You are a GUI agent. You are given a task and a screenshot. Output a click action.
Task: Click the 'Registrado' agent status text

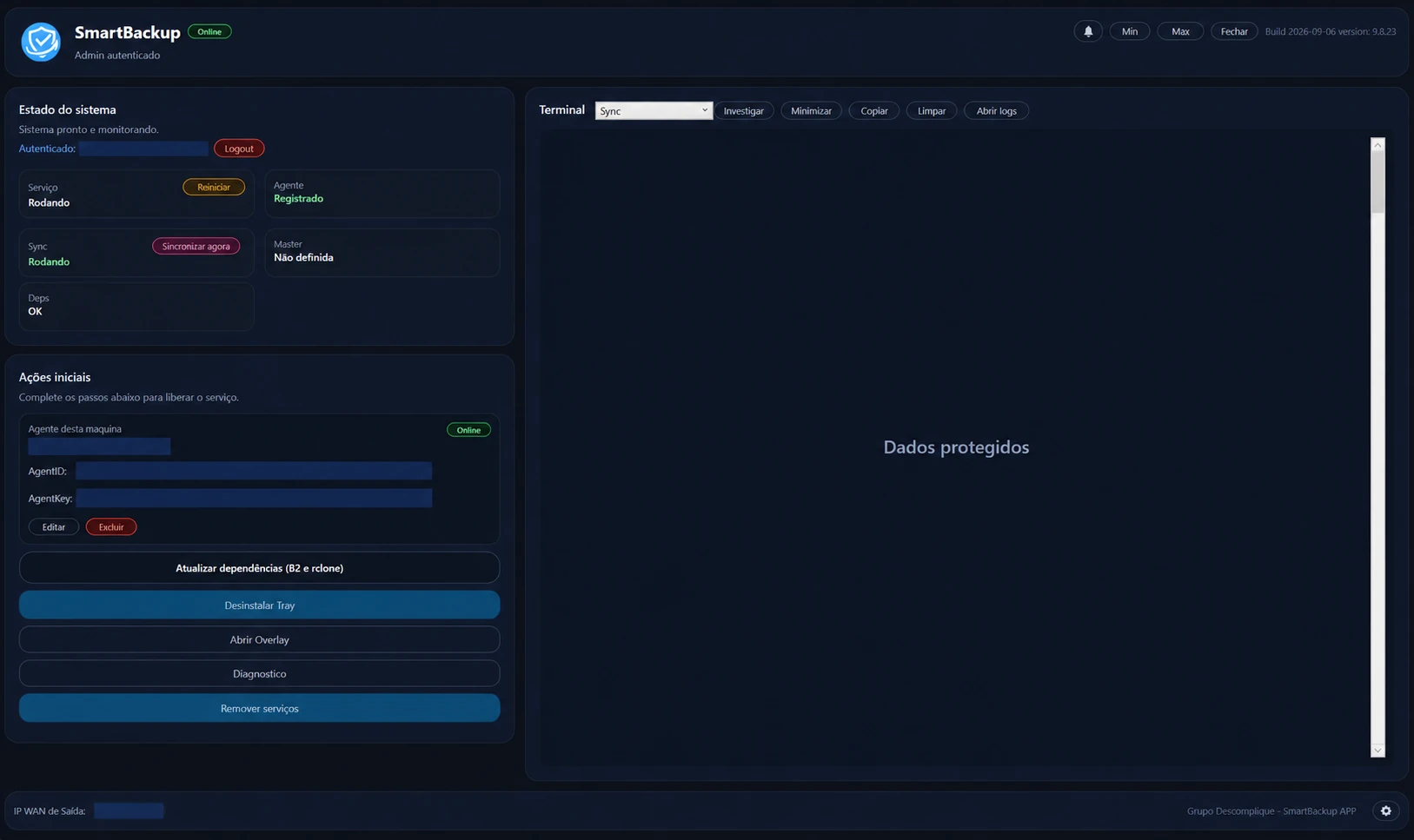[298, 199]
